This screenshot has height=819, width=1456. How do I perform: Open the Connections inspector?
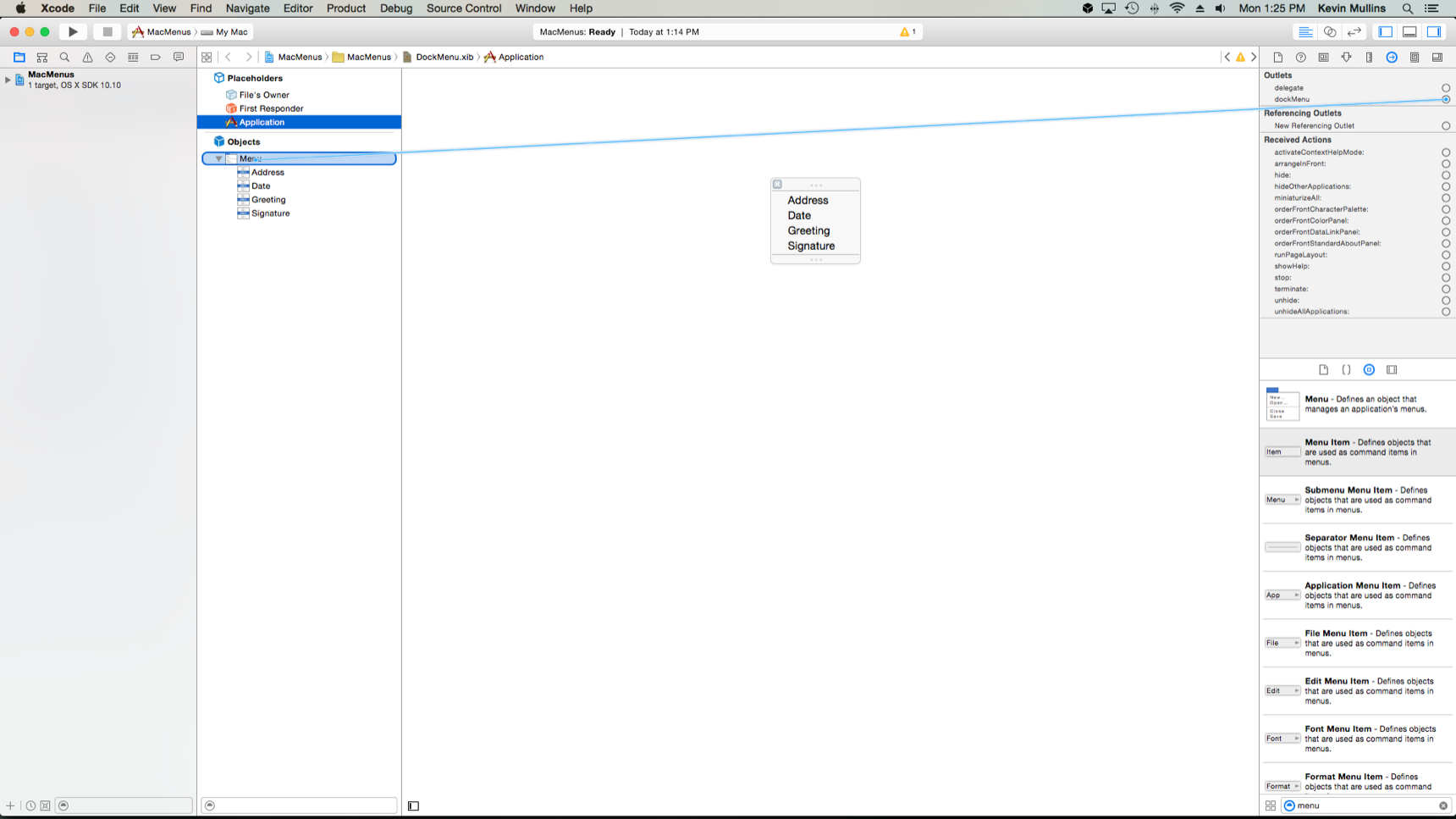1392,58
